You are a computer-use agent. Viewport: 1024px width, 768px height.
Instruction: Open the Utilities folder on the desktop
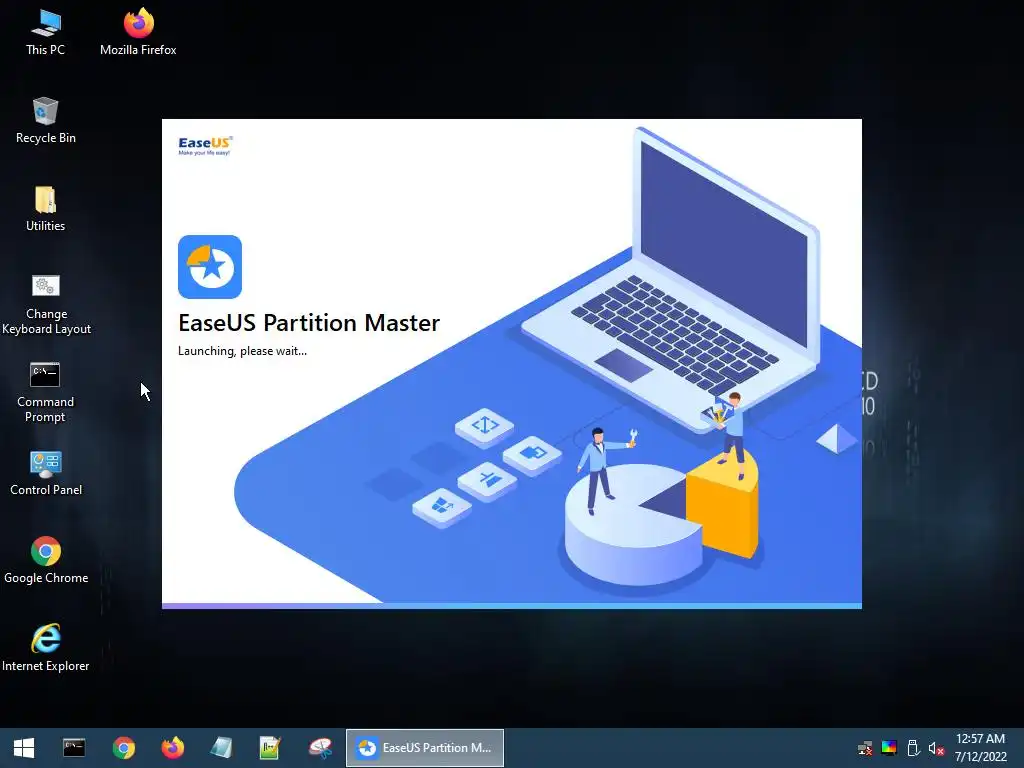45,209
